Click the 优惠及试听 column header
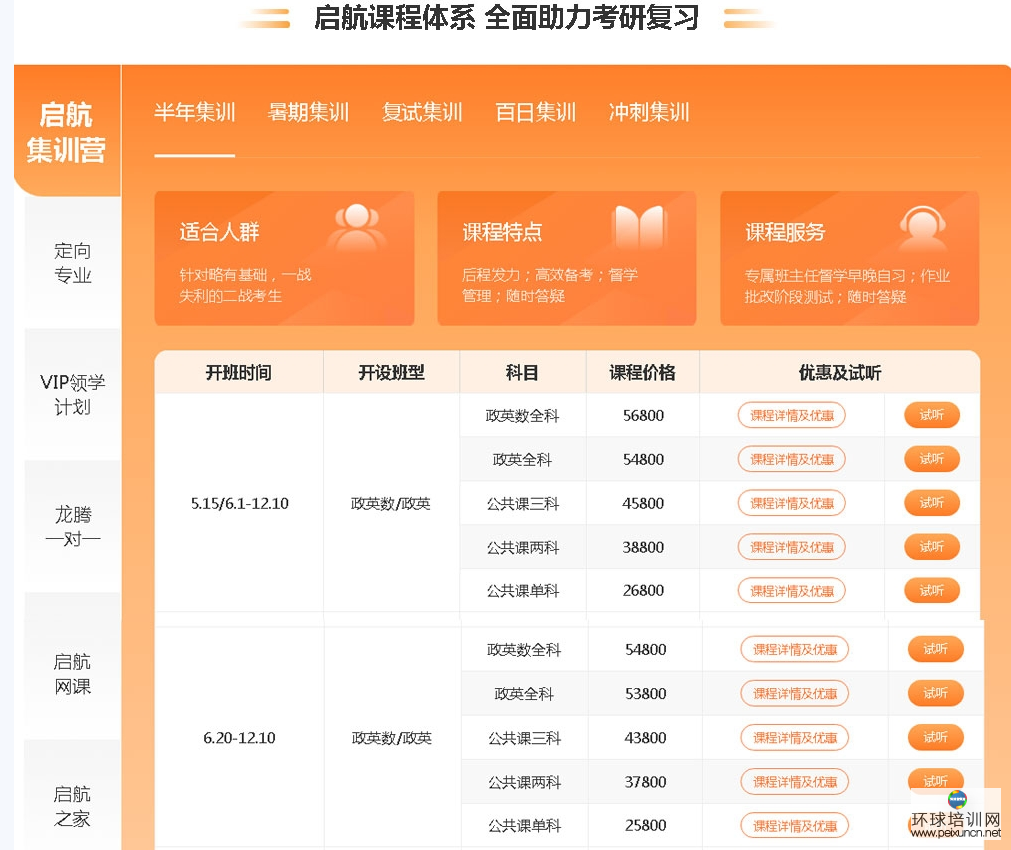Viewport: 1011px width, 850px height. [x=839, y=372]
